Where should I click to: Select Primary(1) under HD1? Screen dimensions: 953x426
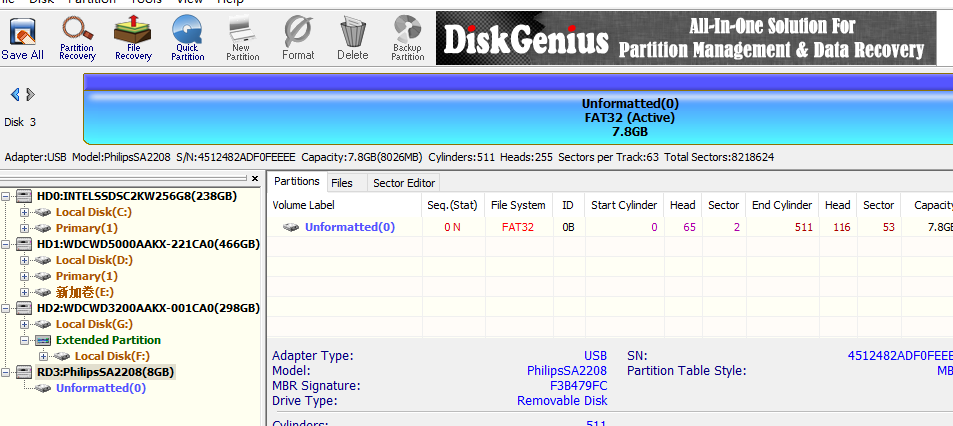click(x=86, y=276)
